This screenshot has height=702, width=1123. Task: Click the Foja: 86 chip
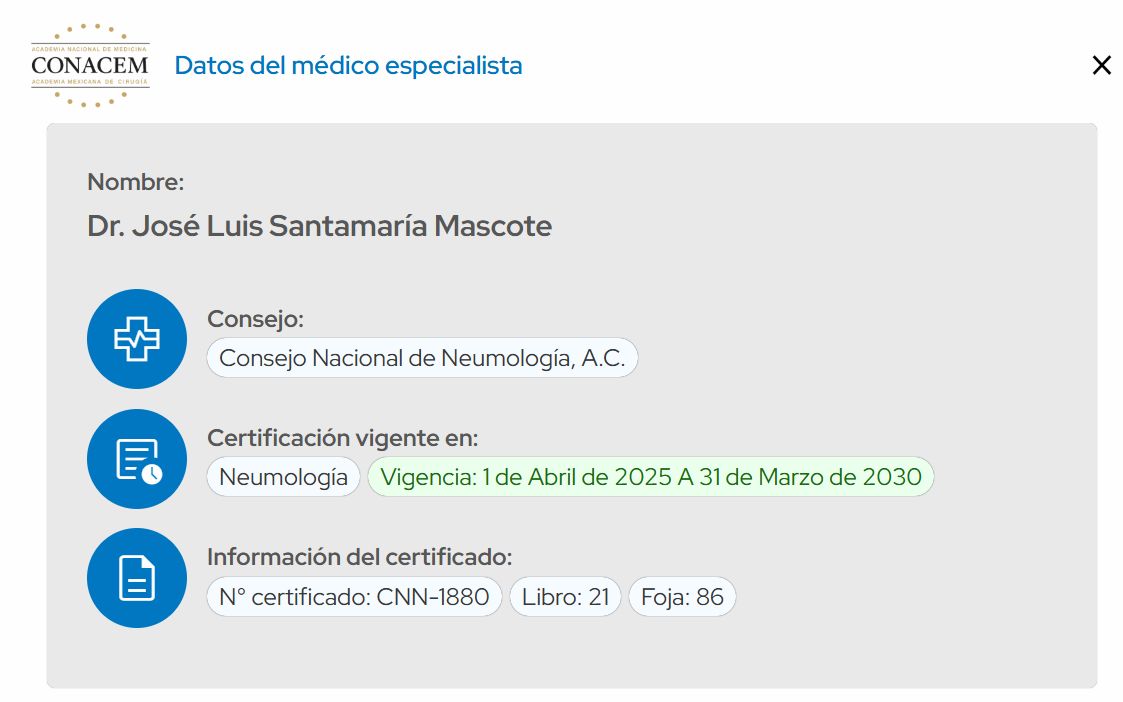pyautogui.click(x=682, y=597)
